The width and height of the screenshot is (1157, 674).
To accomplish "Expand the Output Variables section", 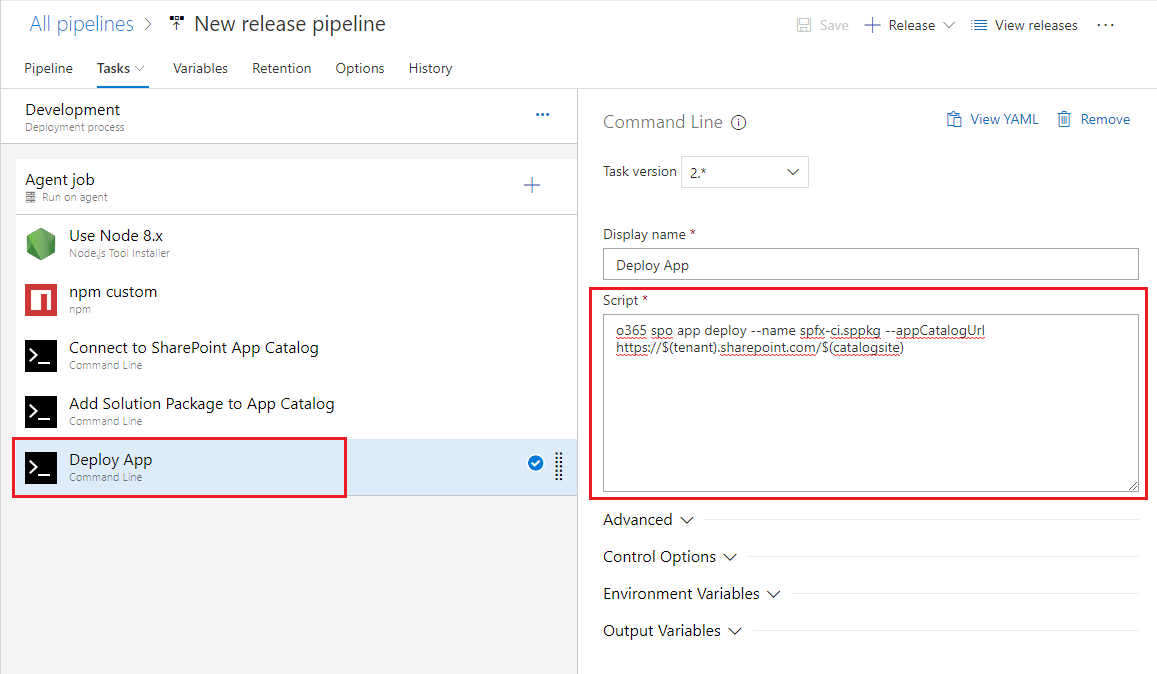I will tap(672, 631).
